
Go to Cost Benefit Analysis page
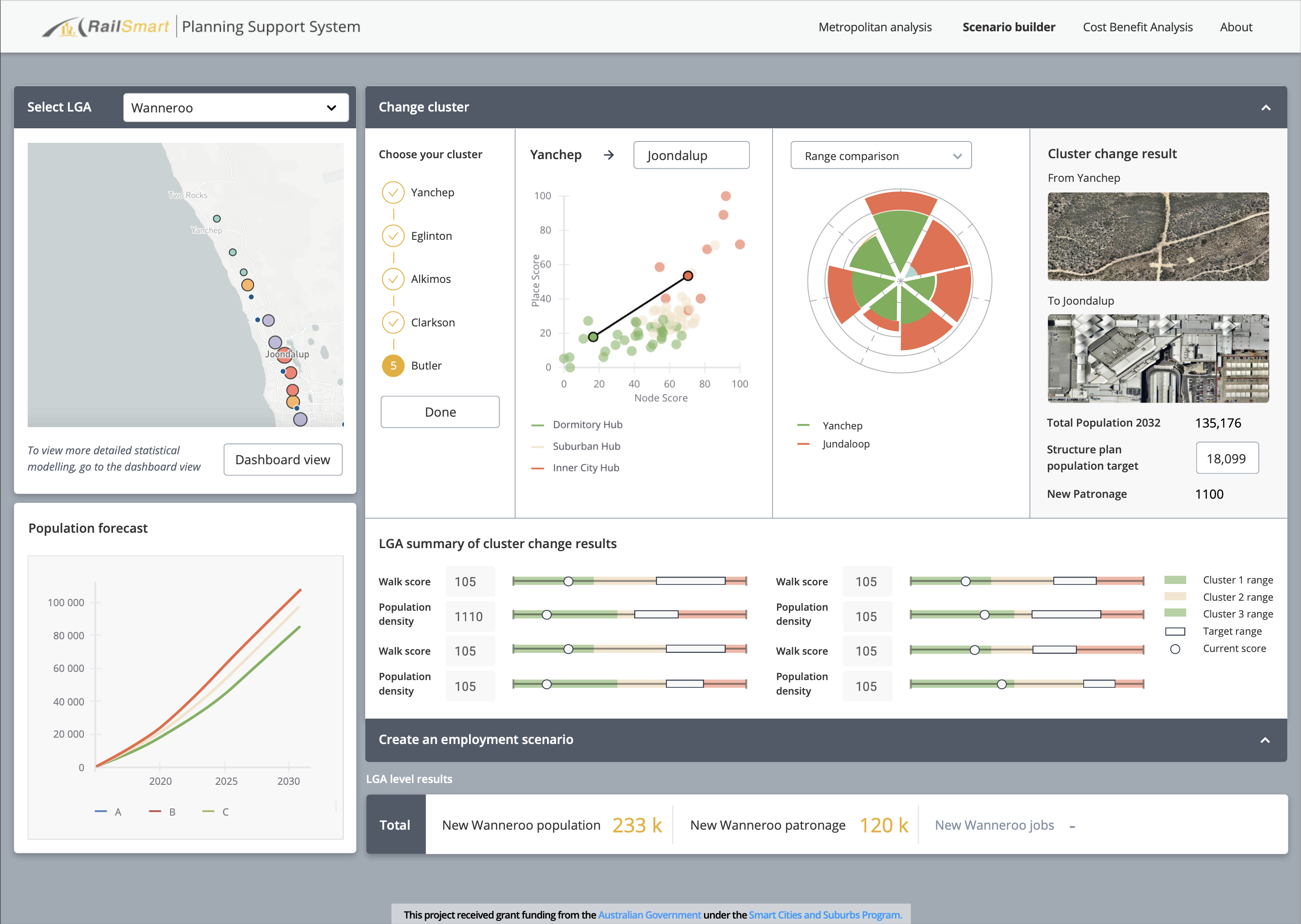coord(1137,27)
